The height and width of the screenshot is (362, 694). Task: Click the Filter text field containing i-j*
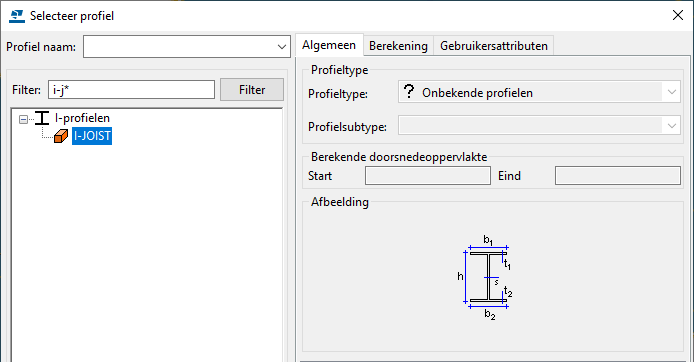(131, 90)
